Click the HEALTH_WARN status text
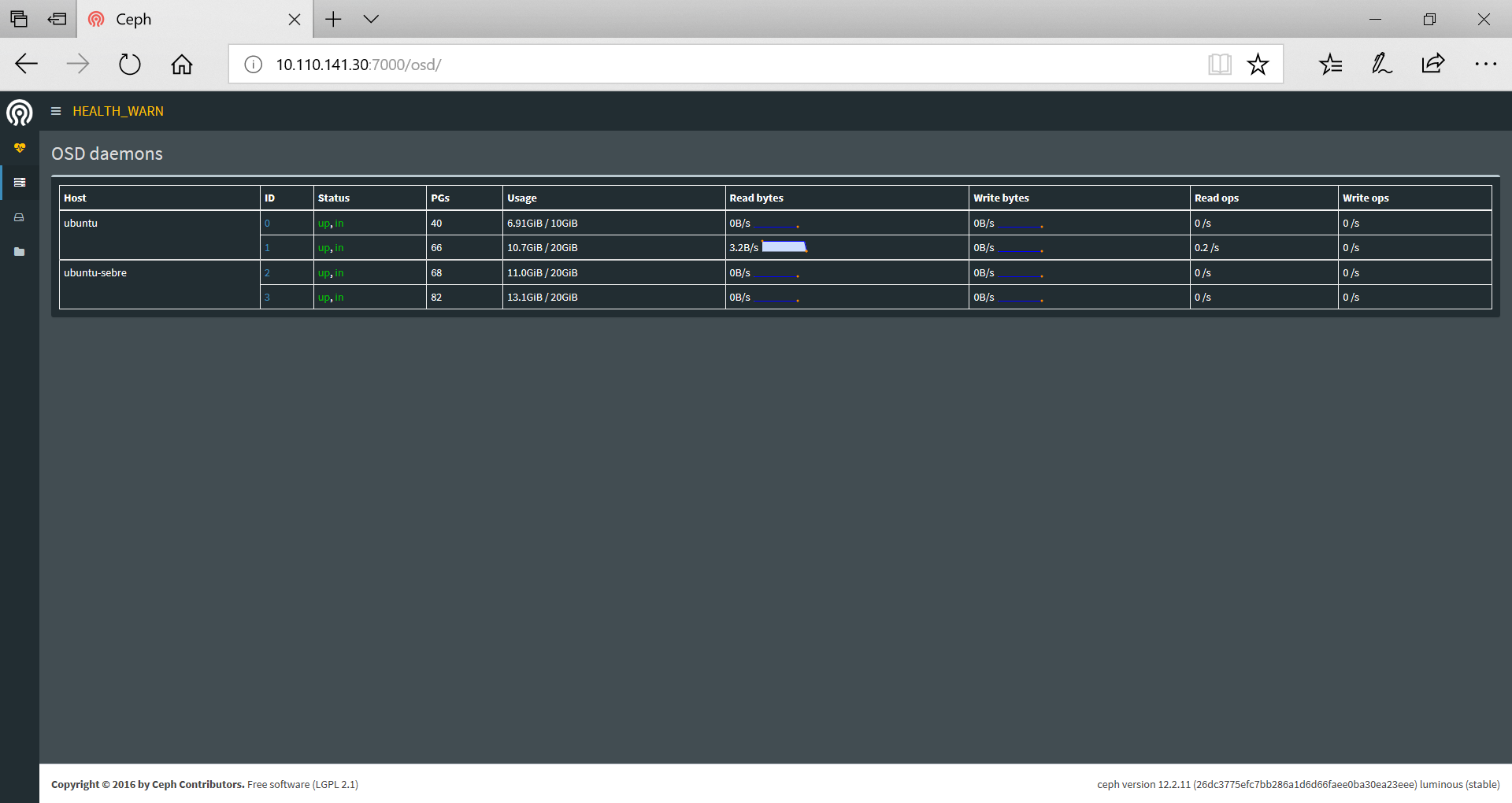This screenshot has width=1512, height=803. 117,111
